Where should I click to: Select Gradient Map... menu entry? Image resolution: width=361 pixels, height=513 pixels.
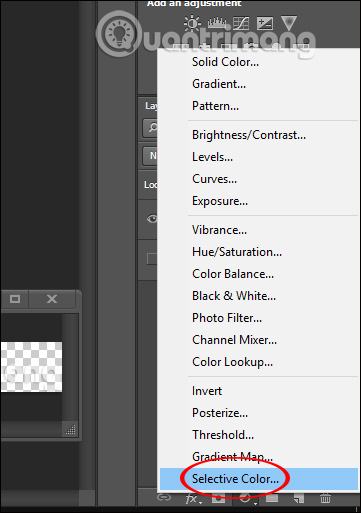pyautogui.click(x=232, y=457)
